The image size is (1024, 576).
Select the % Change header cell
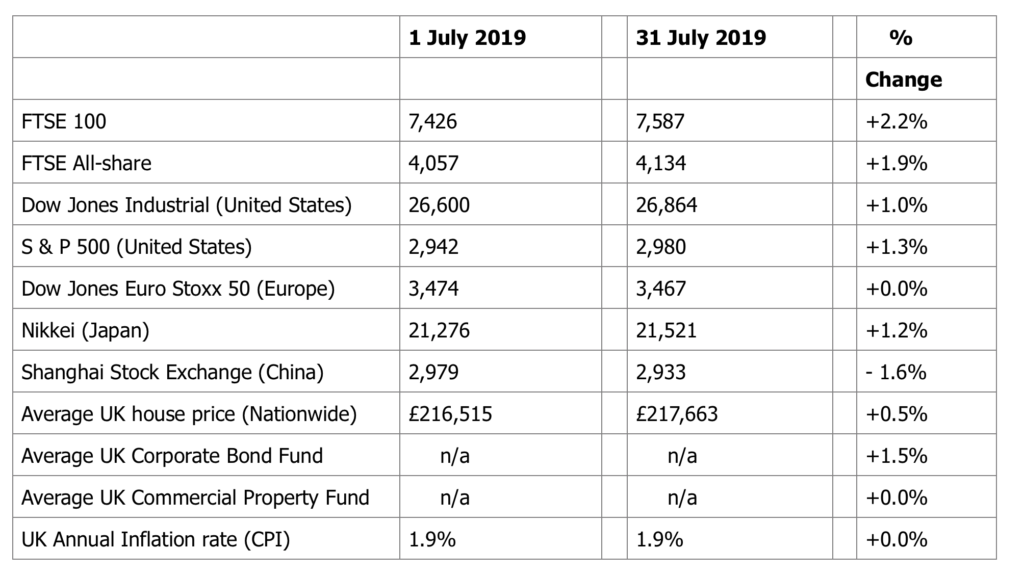click(903, 59)
